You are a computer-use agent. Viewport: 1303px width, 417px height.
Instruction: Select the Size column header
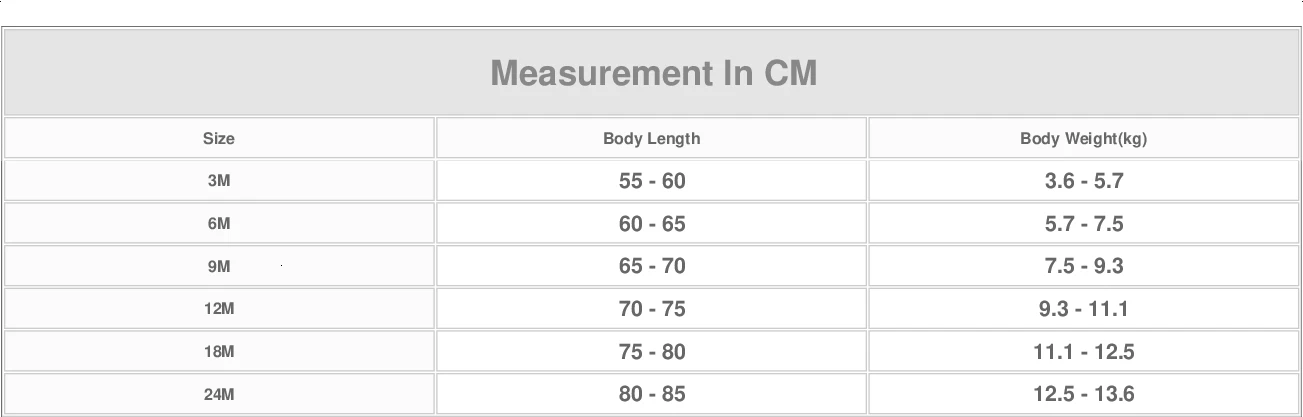[219, 138]
